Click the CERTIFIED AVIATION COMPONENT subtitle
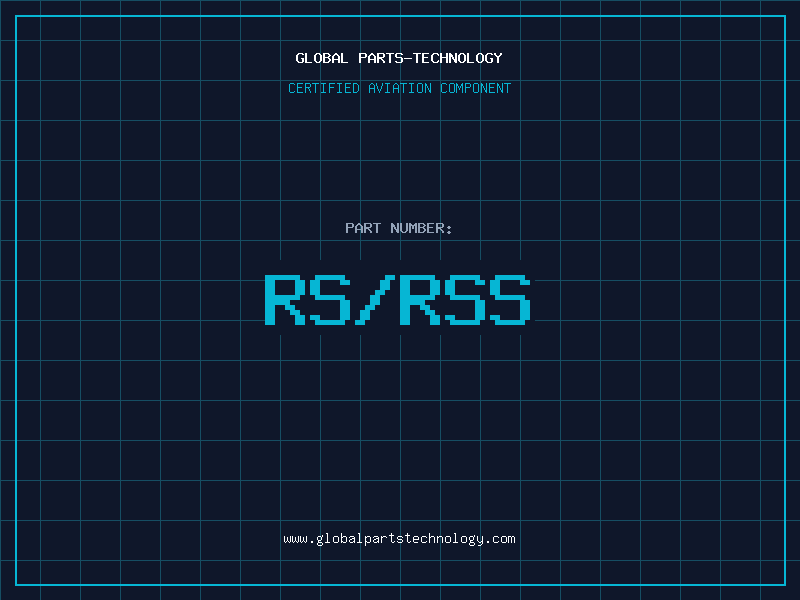Viewport: 800px width, 600px height. point(399,89)
